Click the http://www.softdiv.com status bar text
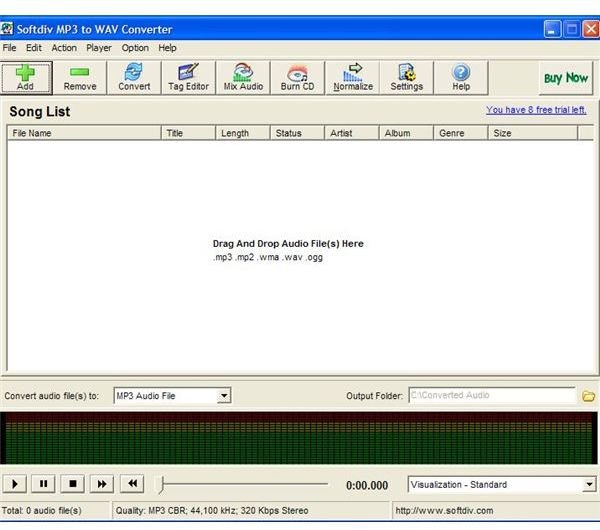This screenshot has height=530, width=600. (x=444, y=510)
